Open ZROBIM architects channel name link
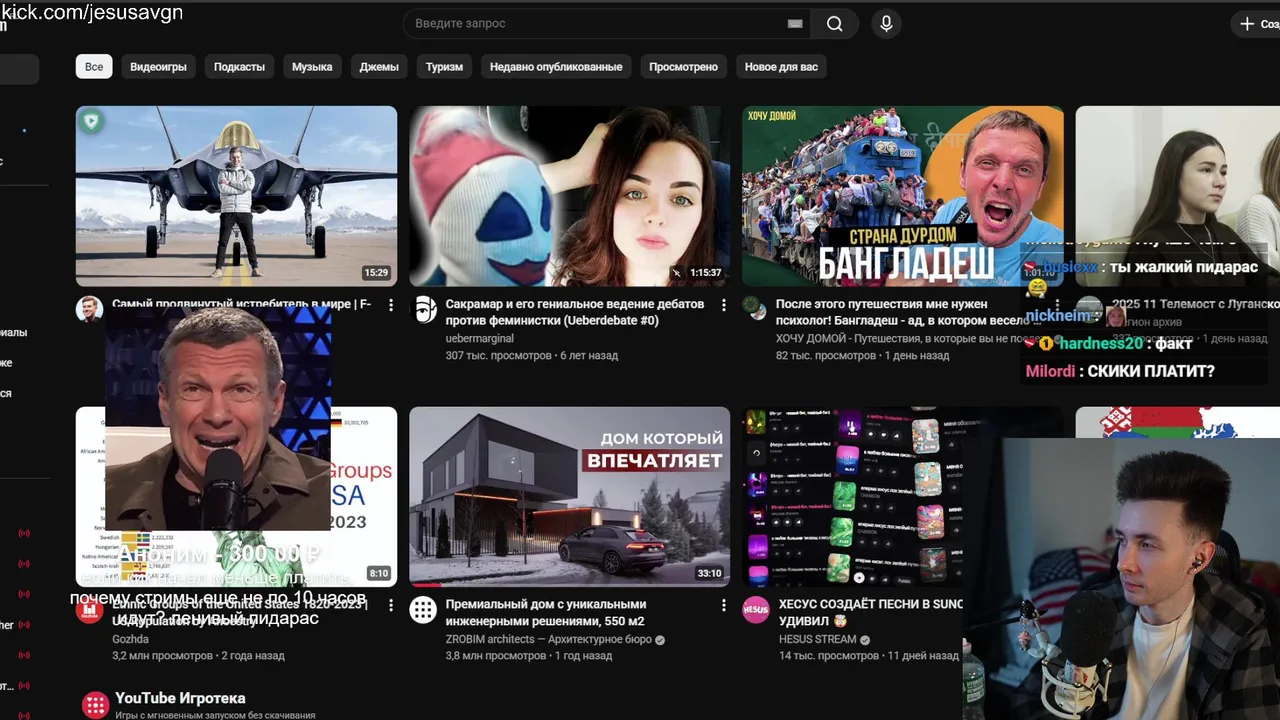 coord(549,640)
